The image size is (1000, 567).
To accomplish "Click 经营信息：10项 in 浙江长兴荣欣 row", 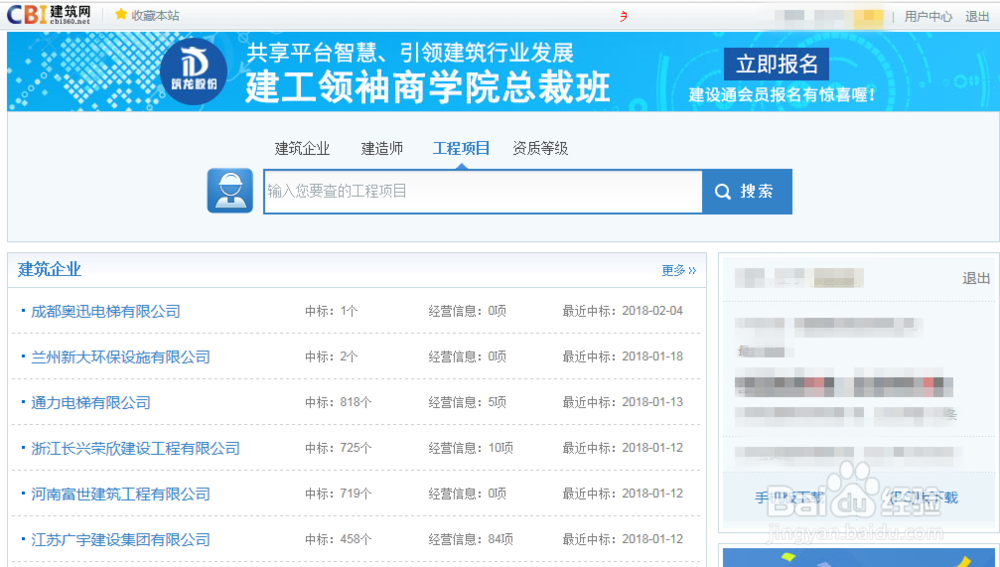I will click(x=471, y=448).
